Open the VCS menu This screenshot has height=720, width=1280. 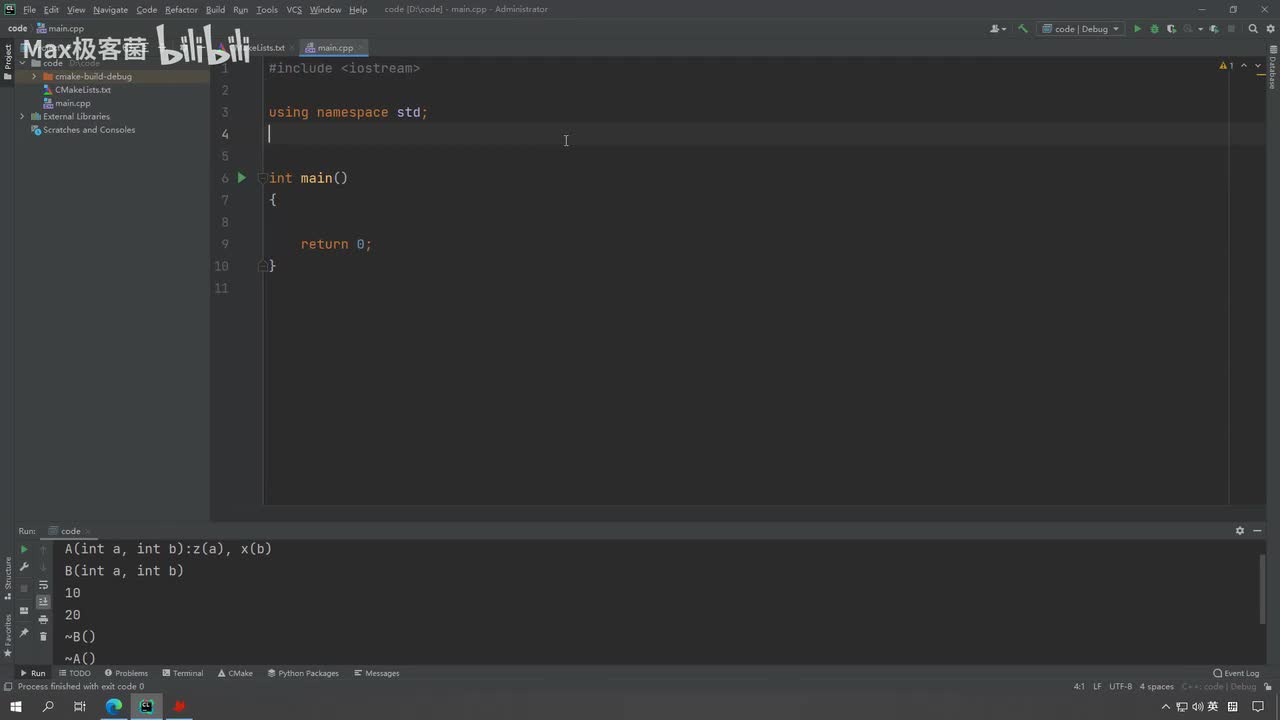294,9
